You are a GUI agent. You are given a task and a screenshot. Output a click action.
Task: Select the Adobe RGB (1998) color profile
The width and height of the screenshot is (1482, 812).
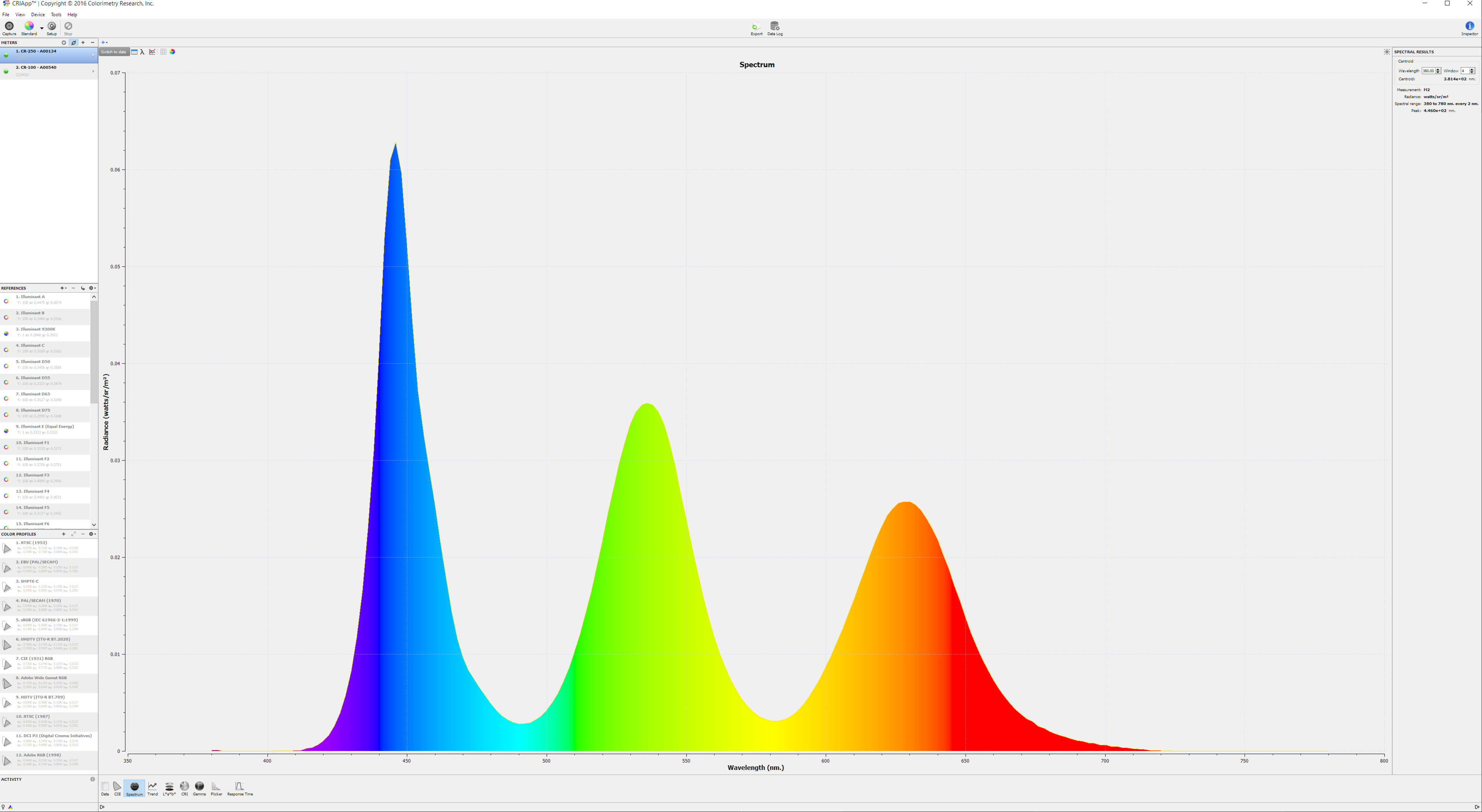pos(39,755)
